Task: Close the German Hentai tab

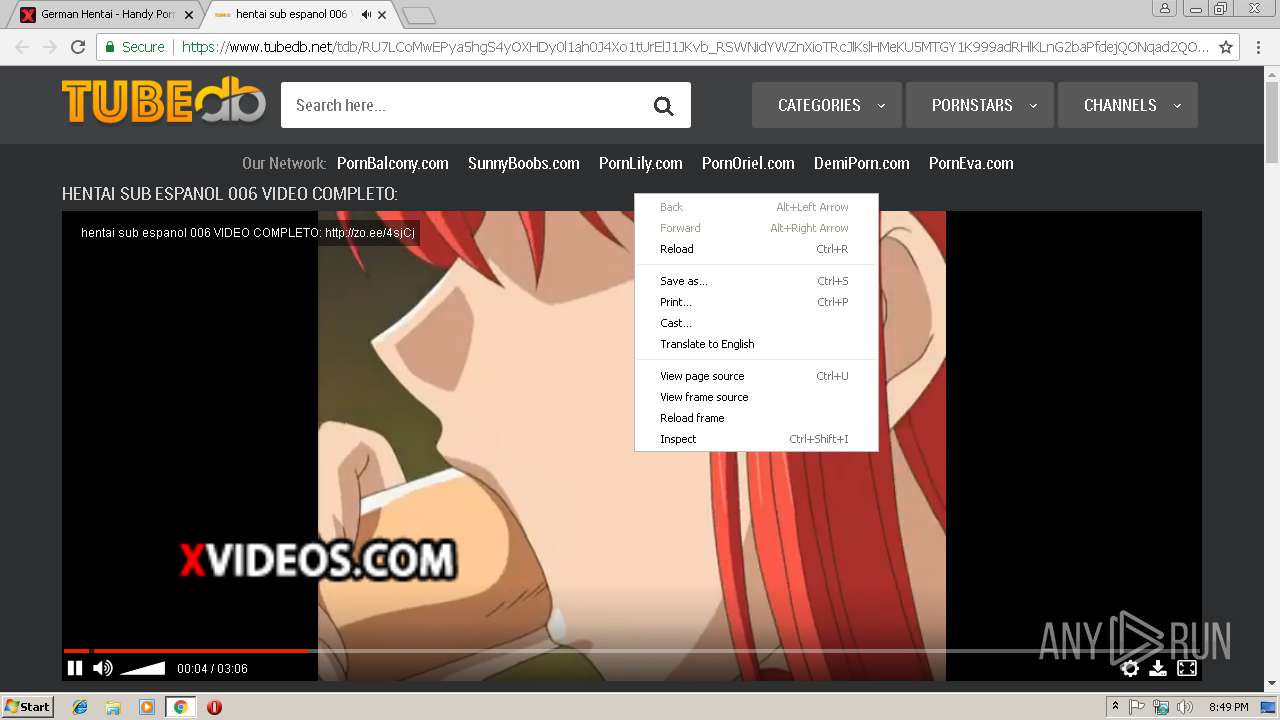Action: pos(189,15)
